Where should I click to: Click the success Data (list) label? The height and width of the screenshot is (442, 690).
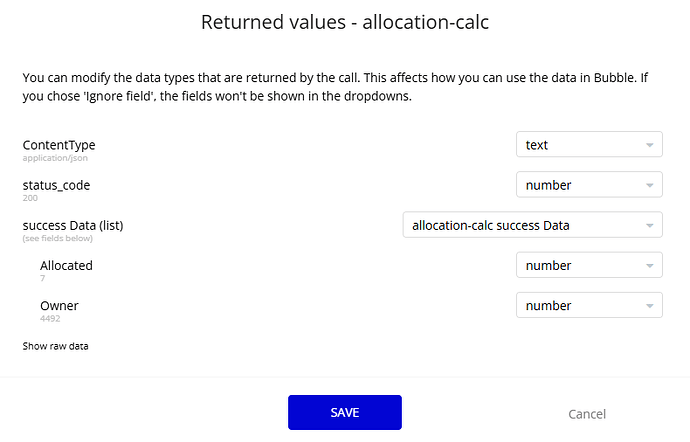point(72,225)
